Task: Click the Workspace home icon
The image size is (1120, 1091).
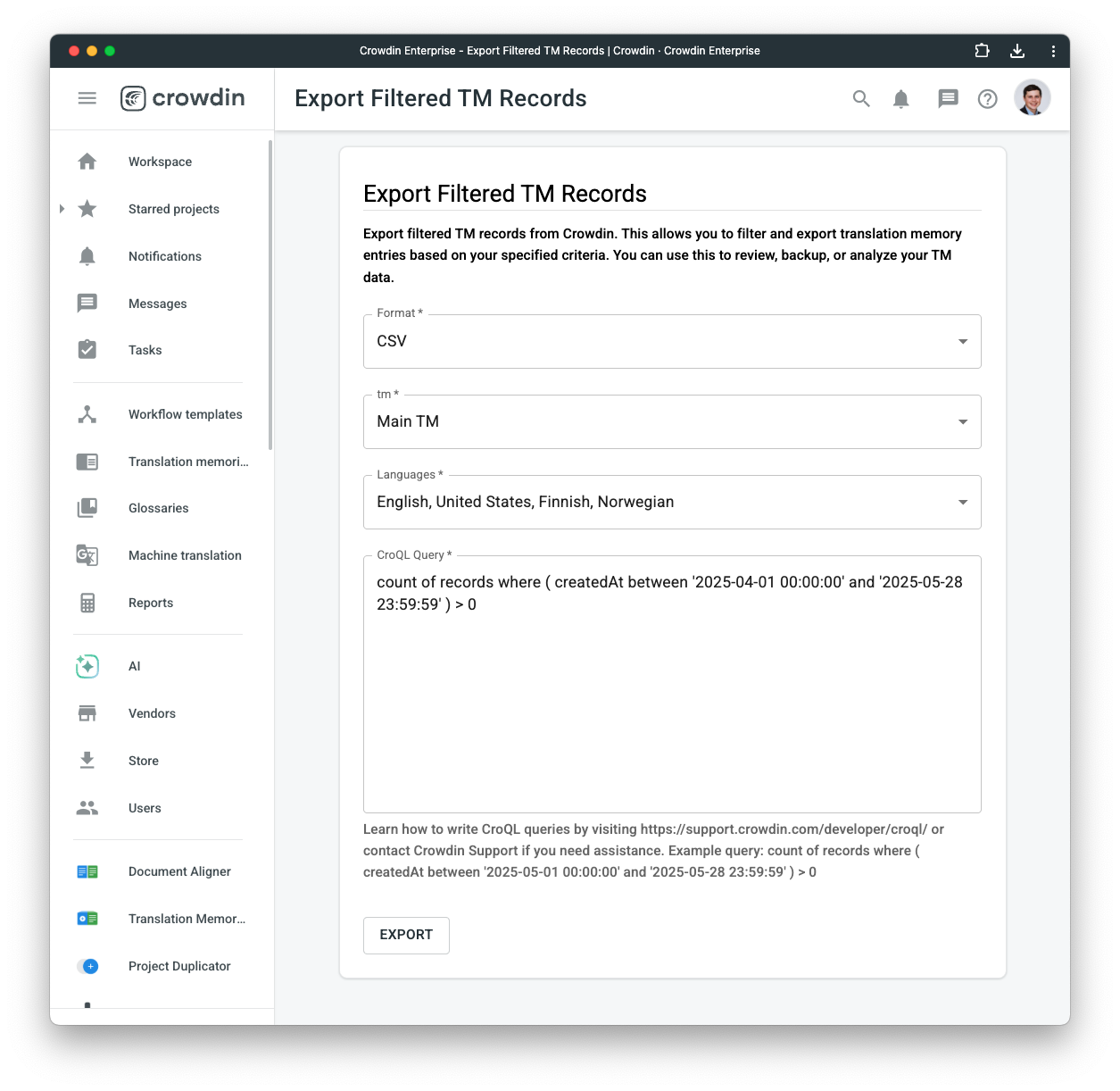Action: pos(87,162)
